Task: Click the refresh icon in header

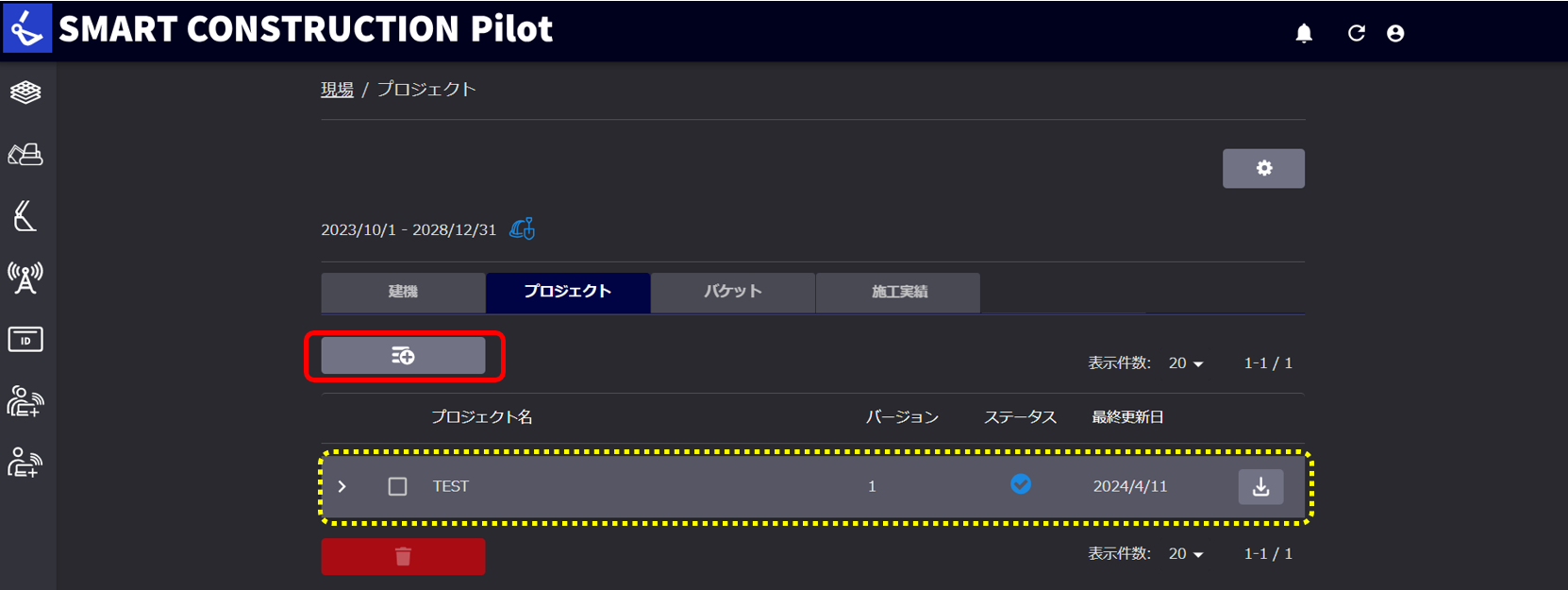Action: pyautogui.click(x=1357, y=33)
